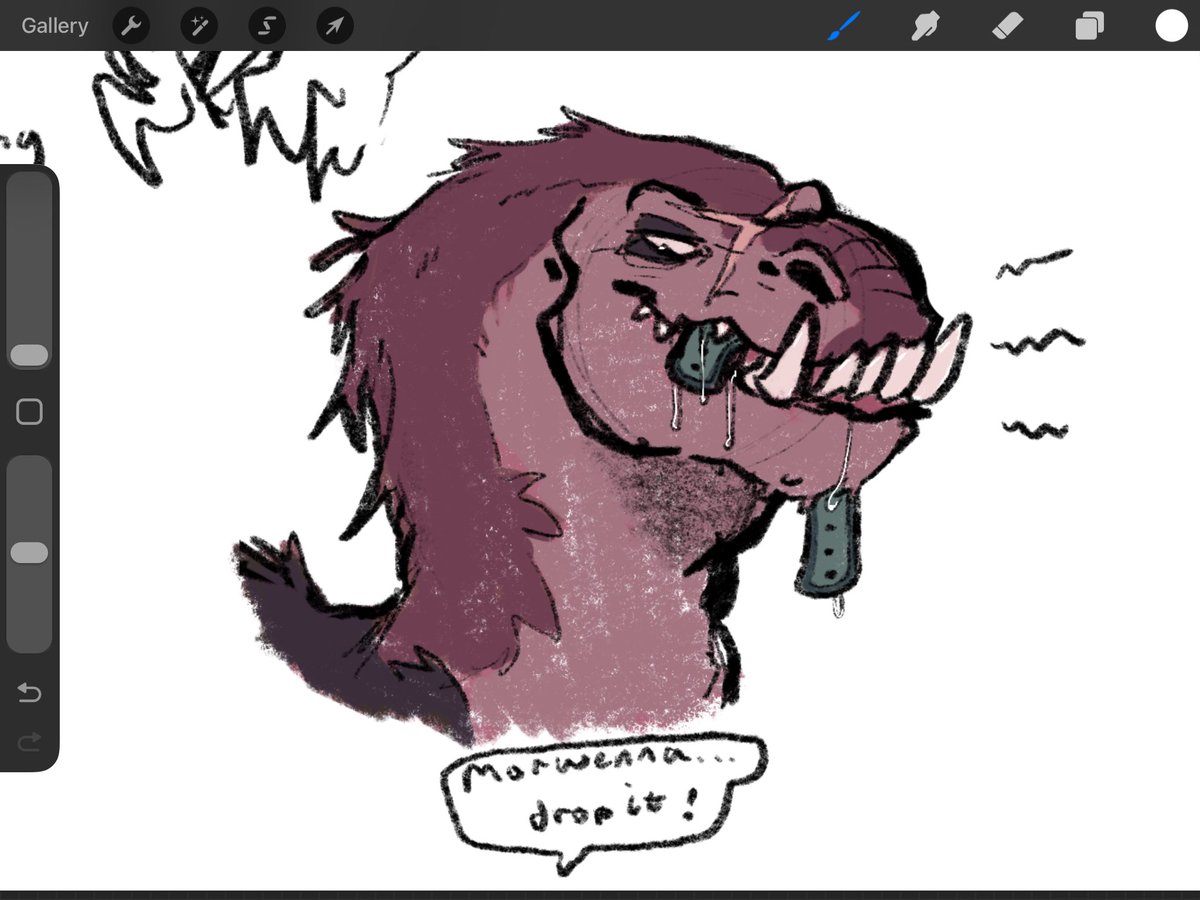Viewport: 1200px width, 900px height.
Task: Open the white color picker disc
Action: point(1171,26)
